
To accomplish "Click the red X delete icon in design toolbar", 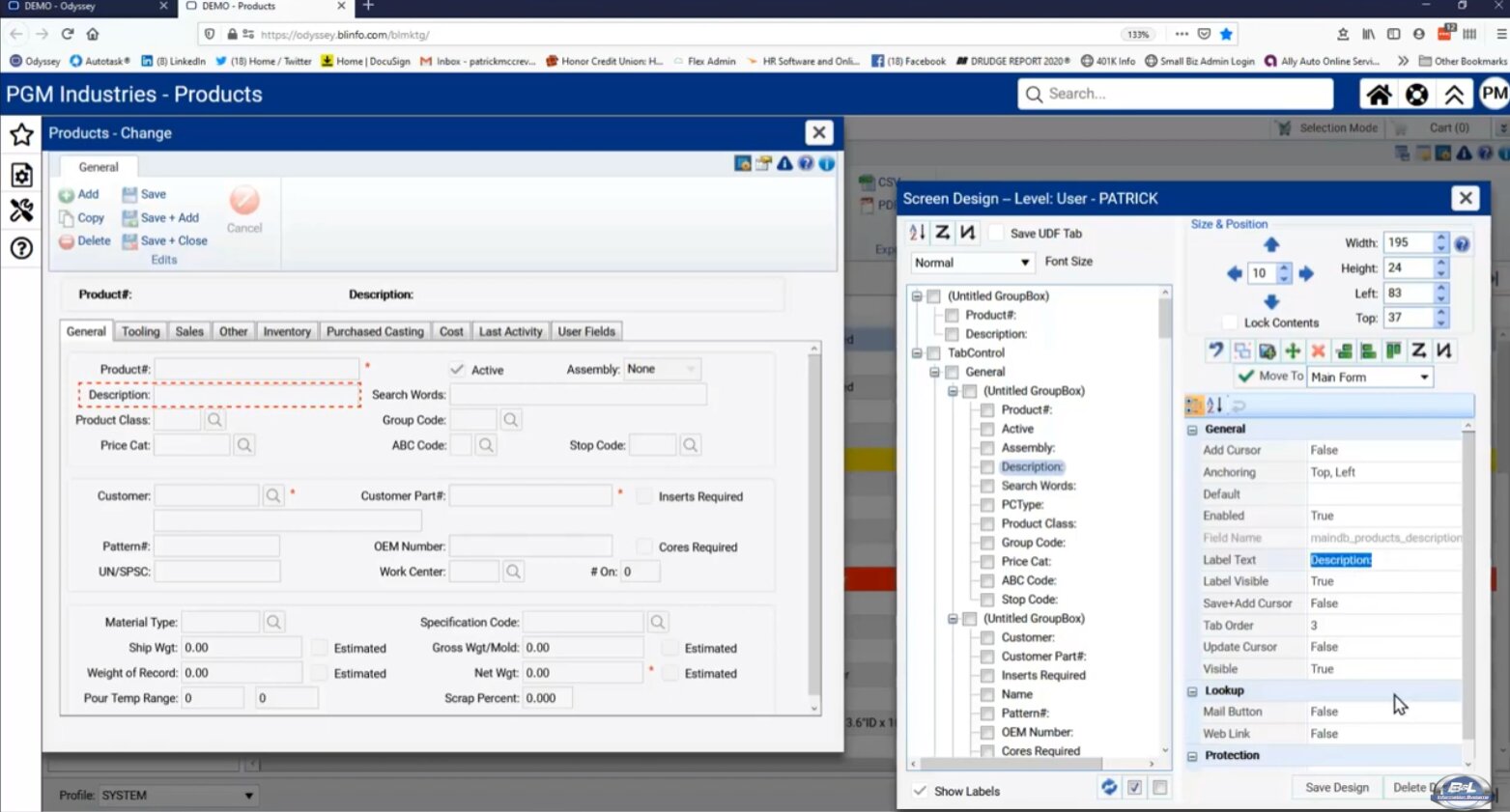I will pos(1318,350).
